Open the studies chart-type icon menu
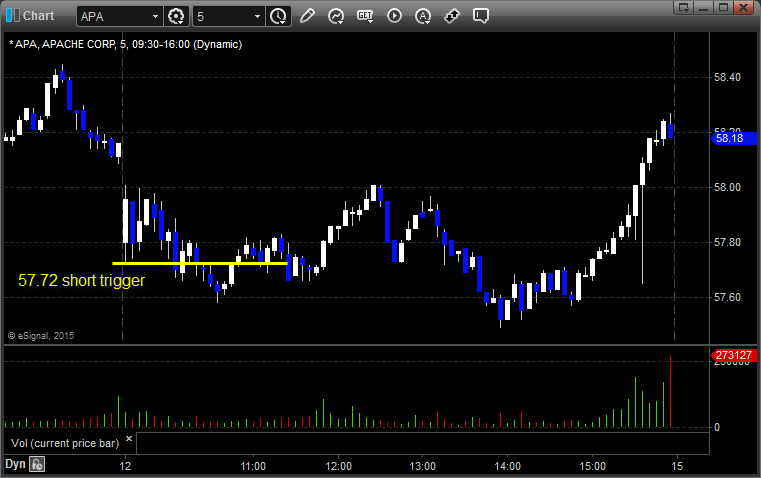This screenshot has height=478, width=761. (336, 16)
